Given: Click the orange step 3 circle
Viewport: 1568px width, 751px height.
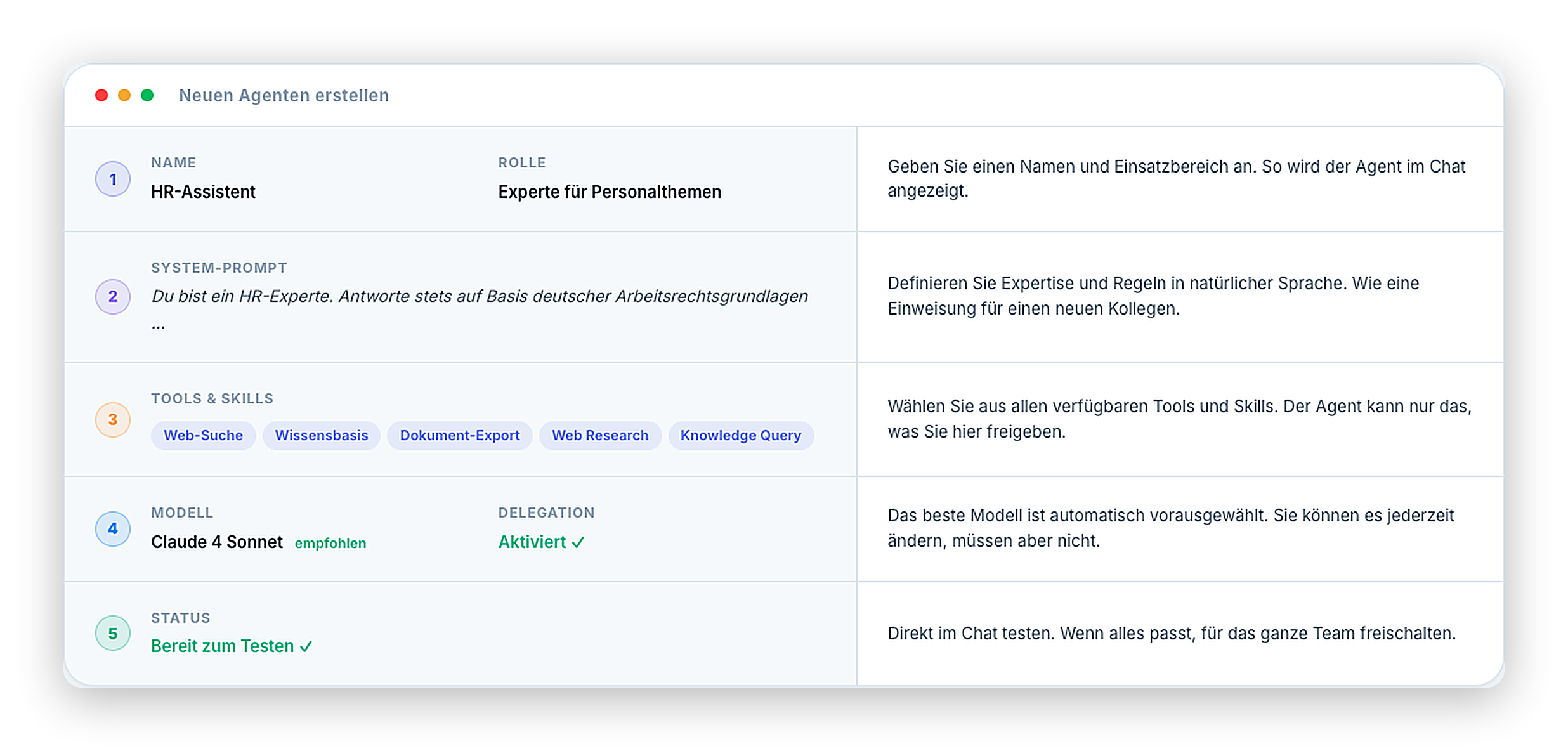Looking at the screenshot, I should tap(113, 419).
